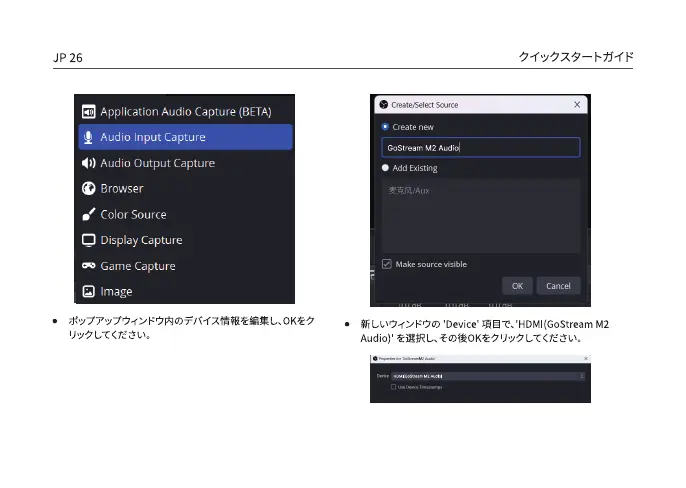The height and width of the screenshot is (488, 686).
Task: Uncheck Make source visible checkbox
Action: coord(386,264)
